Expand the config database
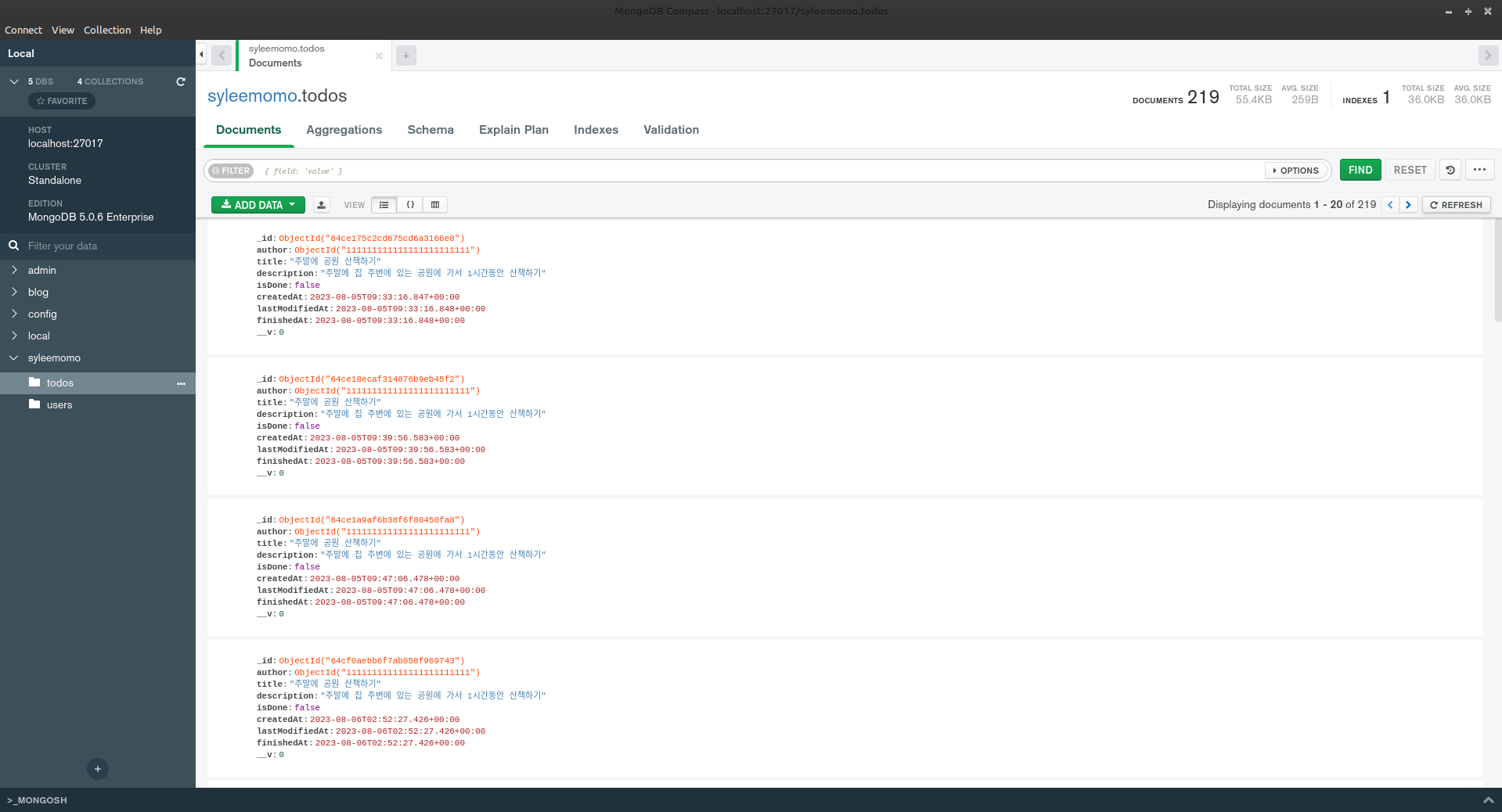The image size is (1502, 812). (14, 314)
